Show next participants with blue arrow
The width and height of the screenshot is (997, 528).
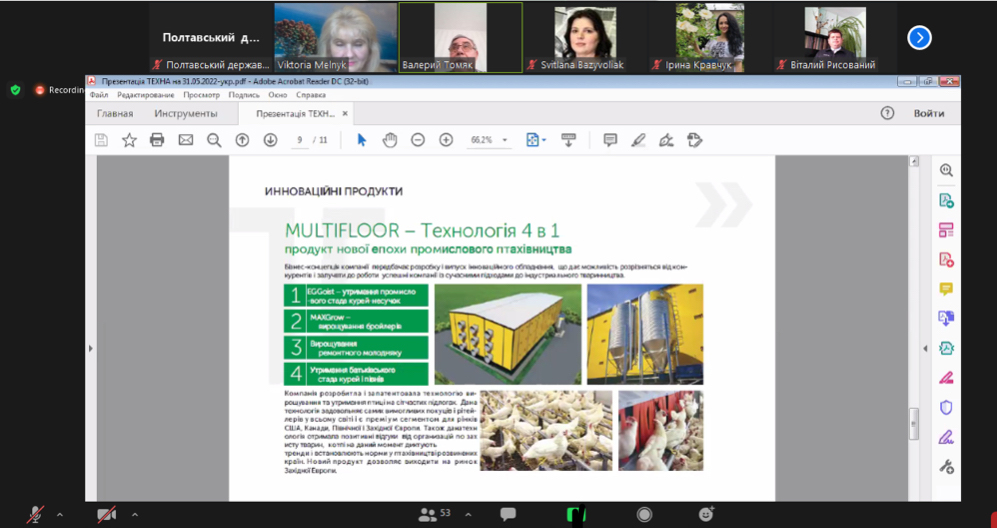coord(919,38)
